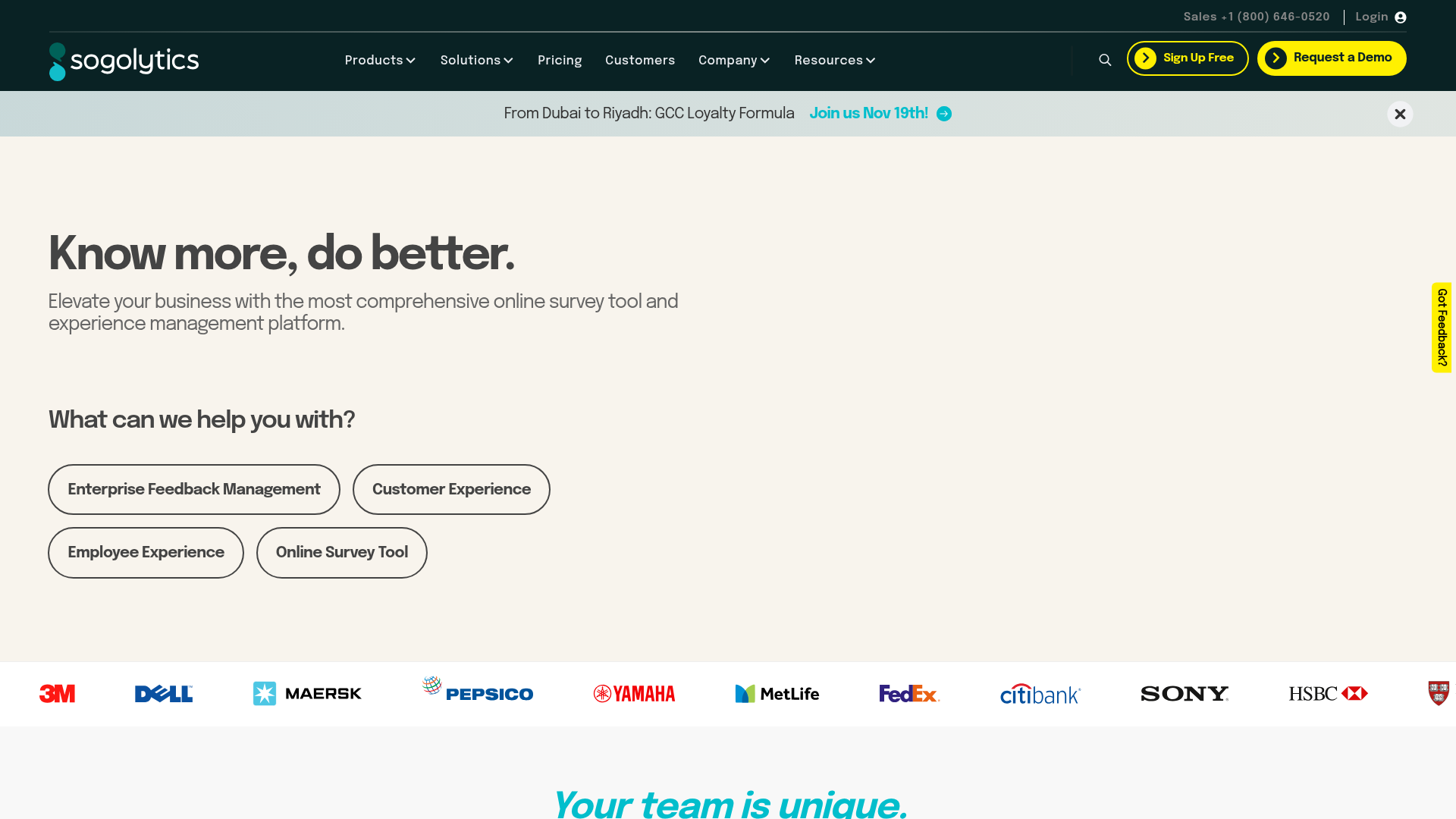
Task: Click the Dell company logo
Action: coord(162,693)
